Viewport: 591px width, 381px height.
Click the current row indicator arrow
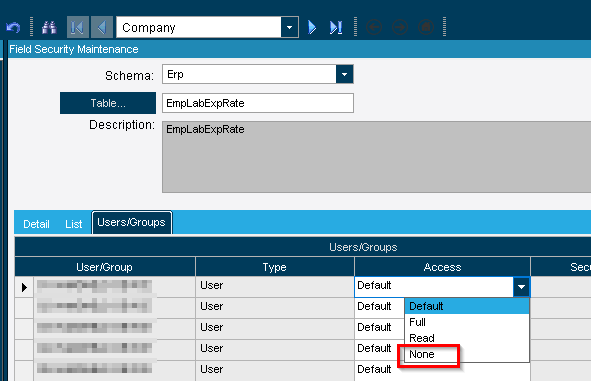(x=24, y=287)
